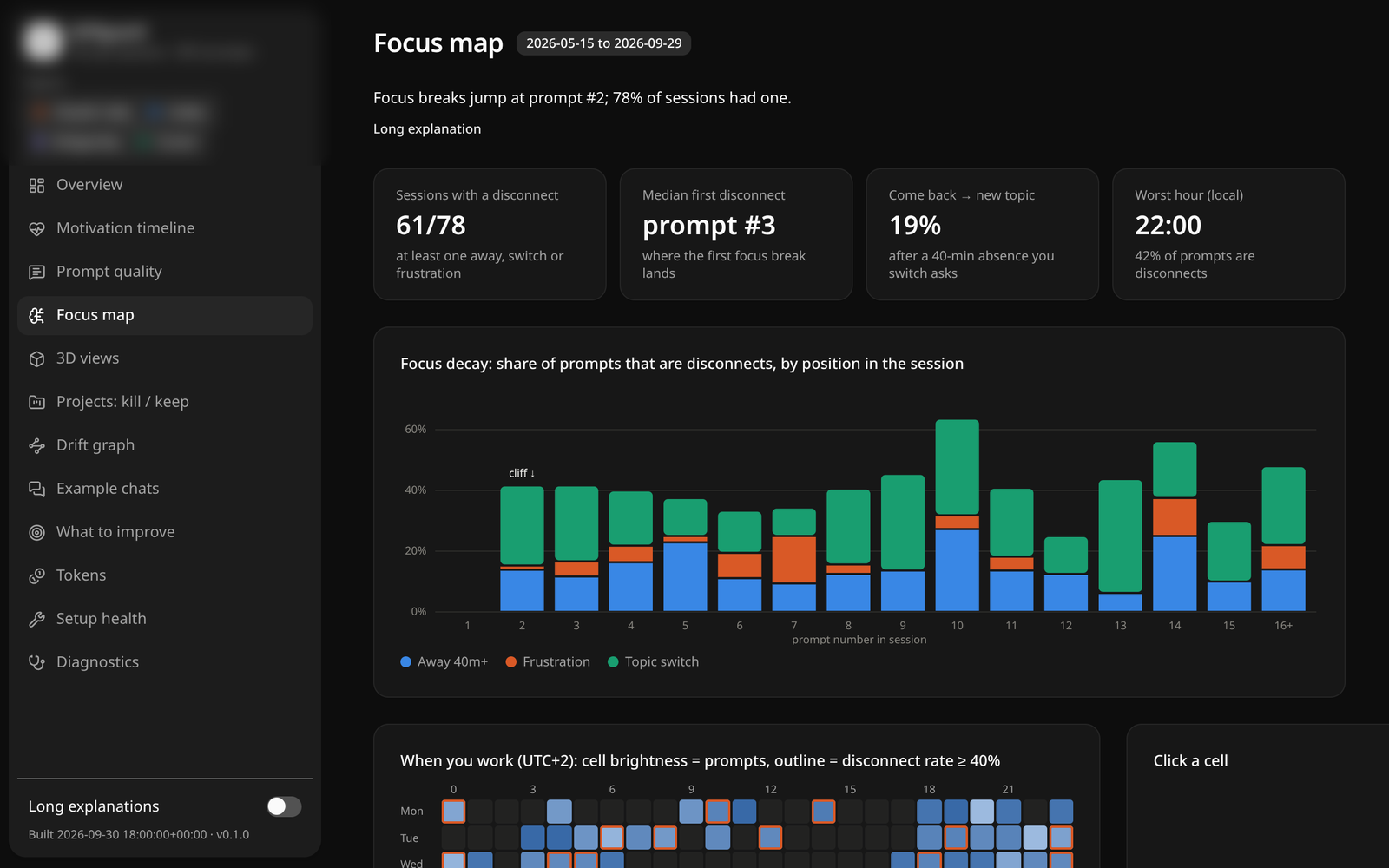This screenshot has width=1389, height=868.
Task: Toggle Frustration legend item
Action: pos(548,661)
